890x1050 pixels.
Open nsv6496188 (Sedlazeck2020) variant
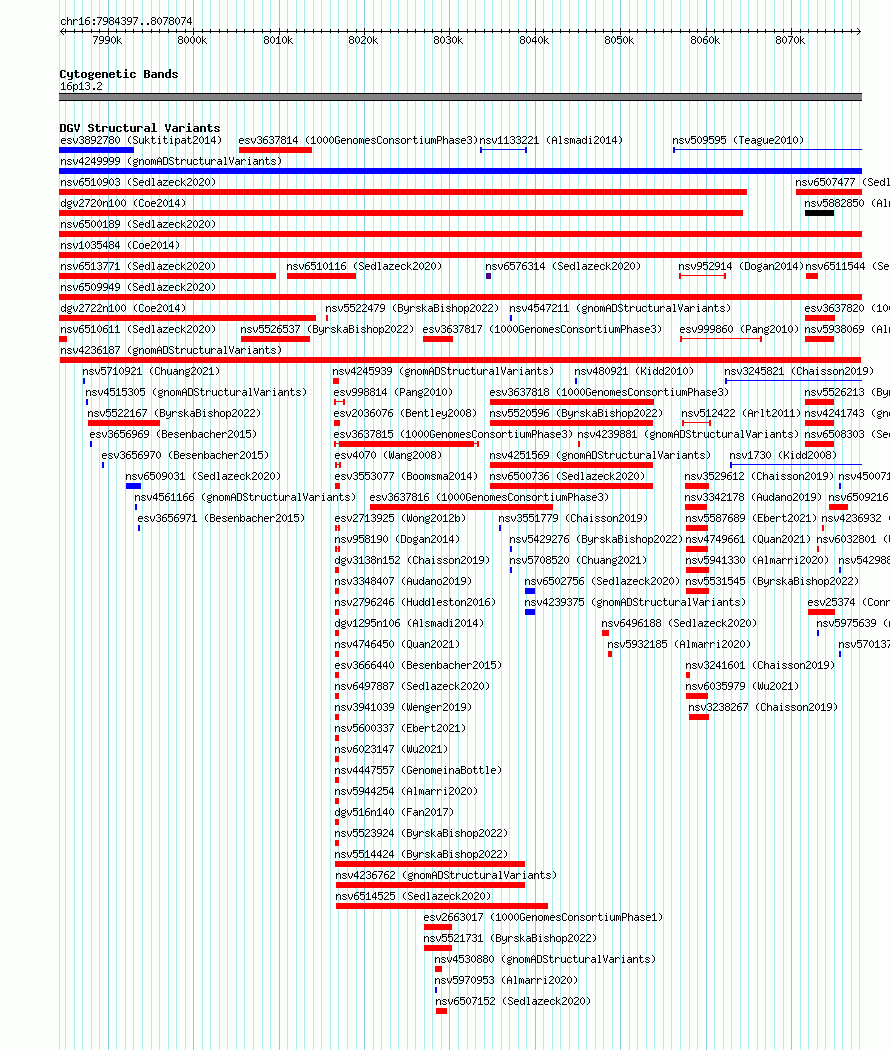click(679, 623)
